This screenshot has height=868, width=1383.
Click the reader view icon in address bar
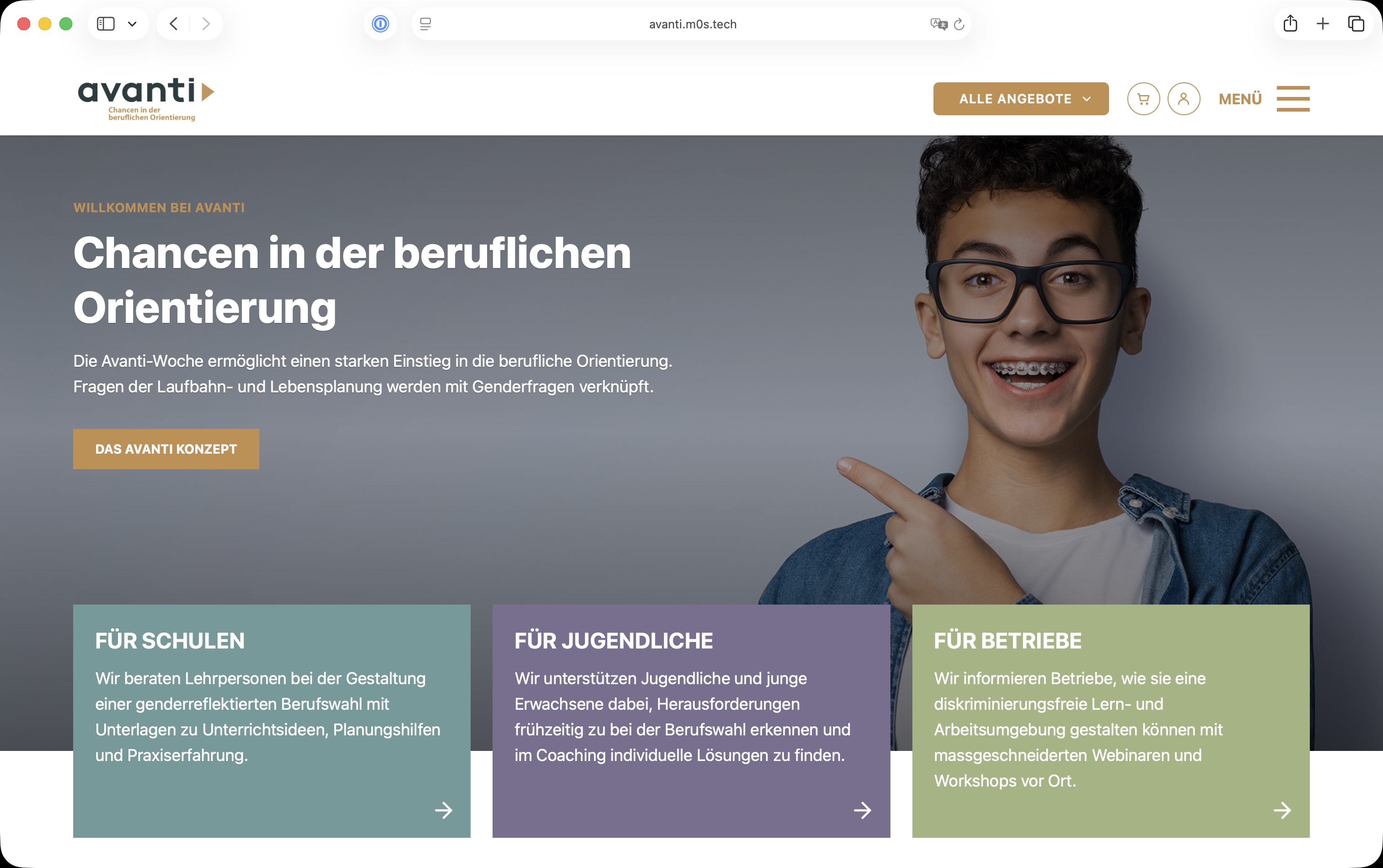[x=425, y=23]
